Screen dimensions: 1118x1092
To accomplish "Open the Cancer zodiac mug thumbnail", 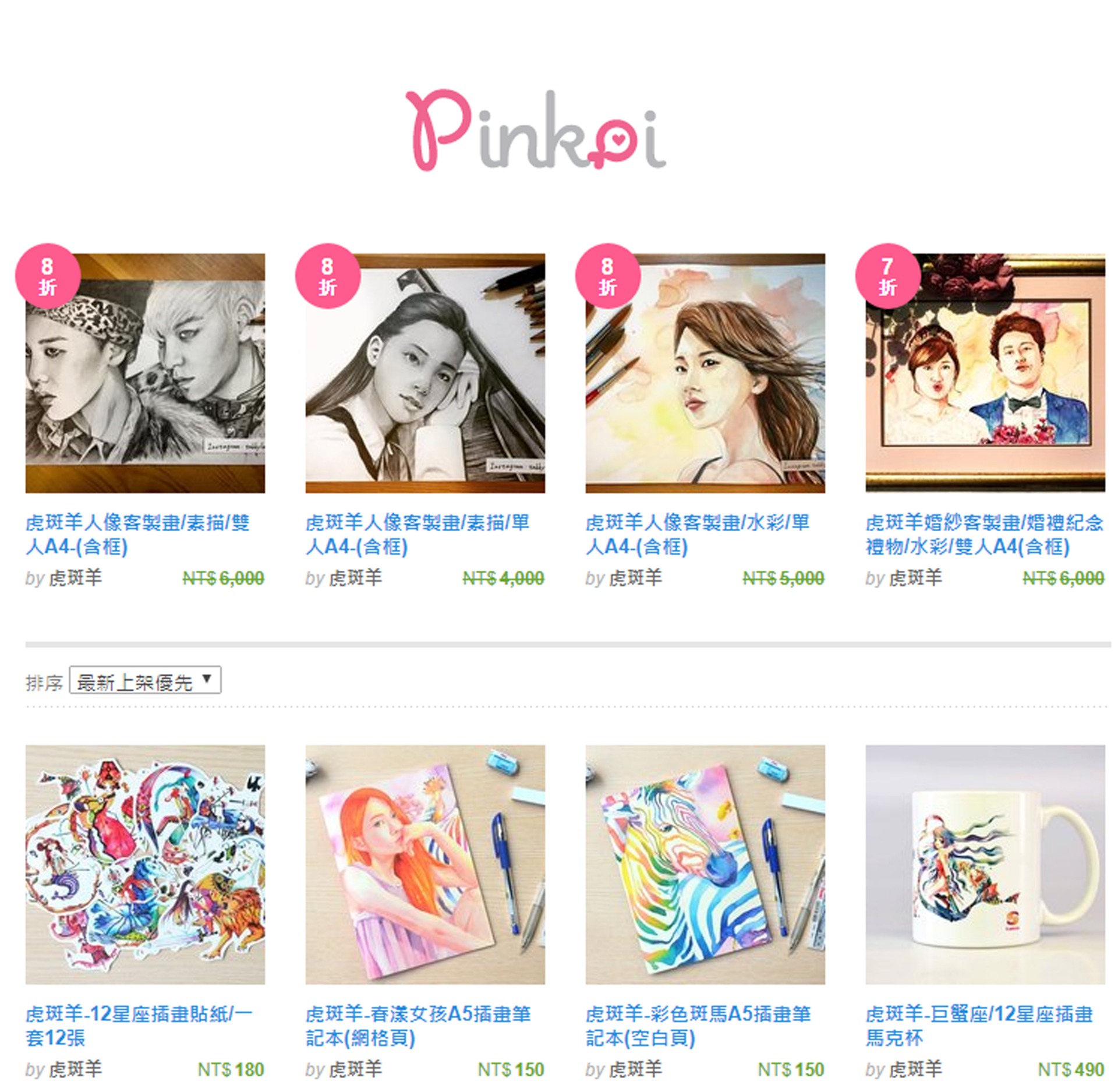I will point(985,865).
